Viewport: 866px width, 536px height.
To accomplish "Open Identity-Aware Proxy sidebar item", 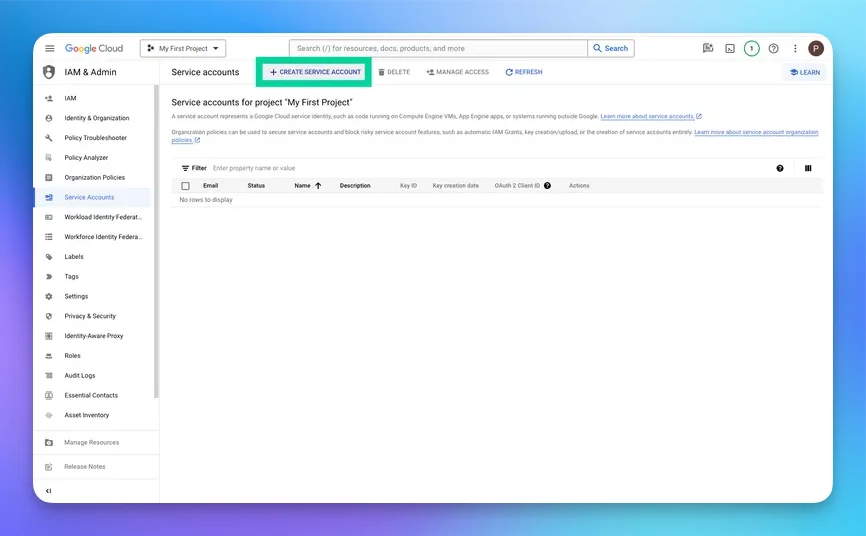I will [x=92, y=336].
